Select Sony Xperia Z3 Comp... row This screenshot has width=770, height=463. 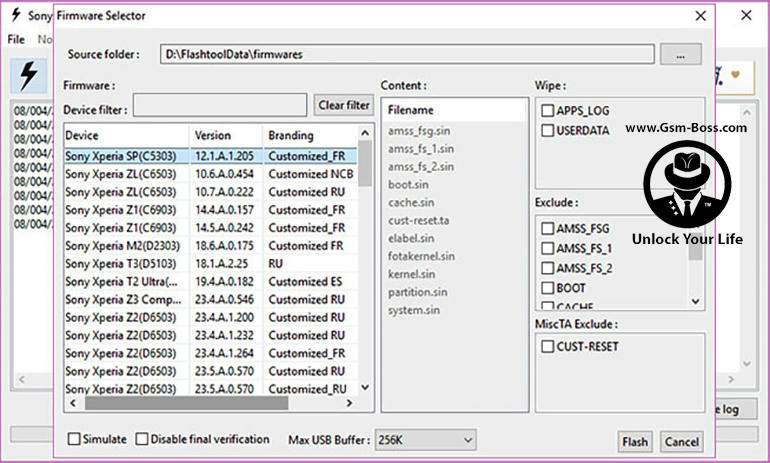[211, 300]
